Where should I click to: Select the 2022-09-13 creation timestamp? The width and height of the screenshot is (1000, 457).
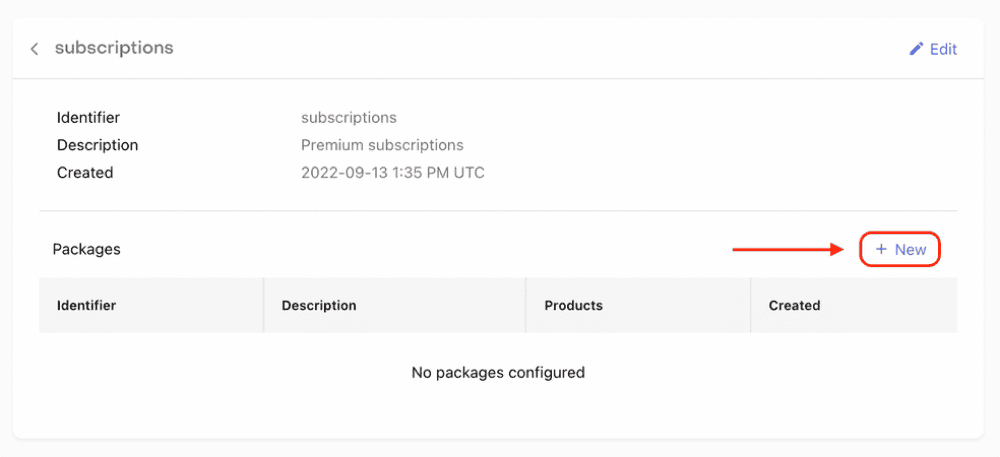point(392,172)
